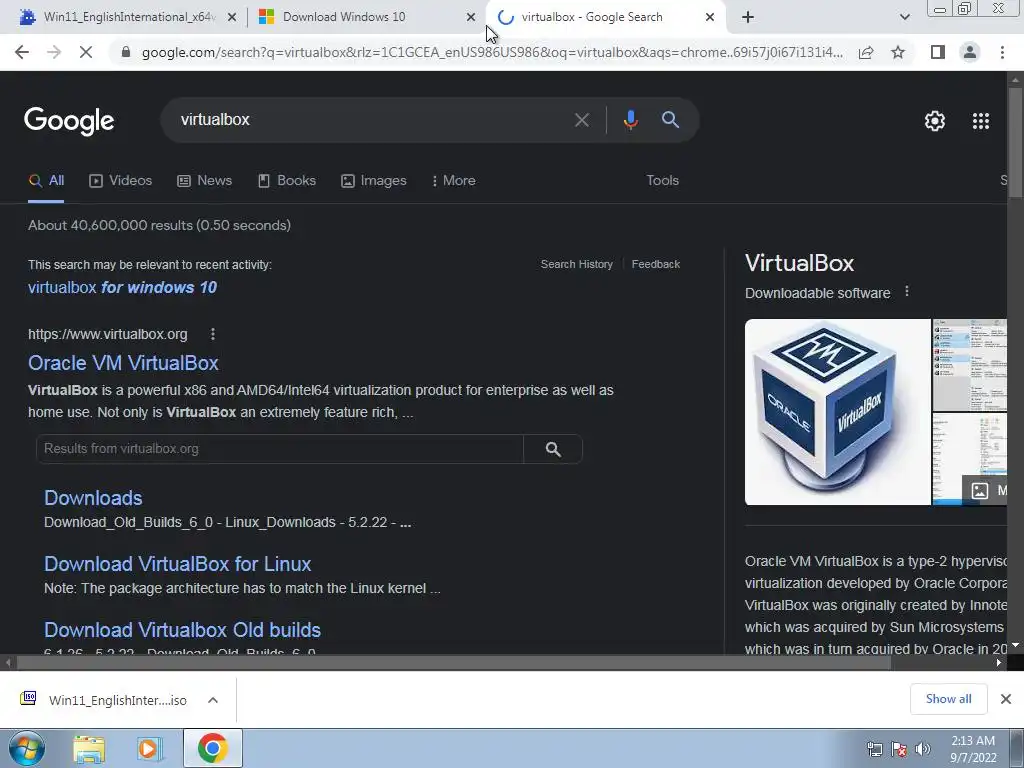
Task: Switch to the Download Windows 10 tab
Action: [x=344, y=17]
